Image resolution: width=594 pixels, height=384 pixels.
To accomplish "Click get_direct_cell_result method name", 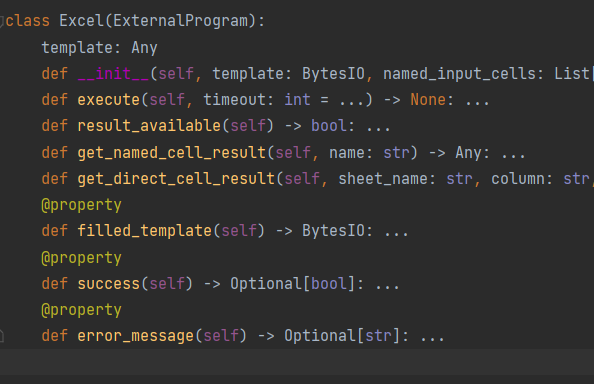I will (x=176, y=179).
